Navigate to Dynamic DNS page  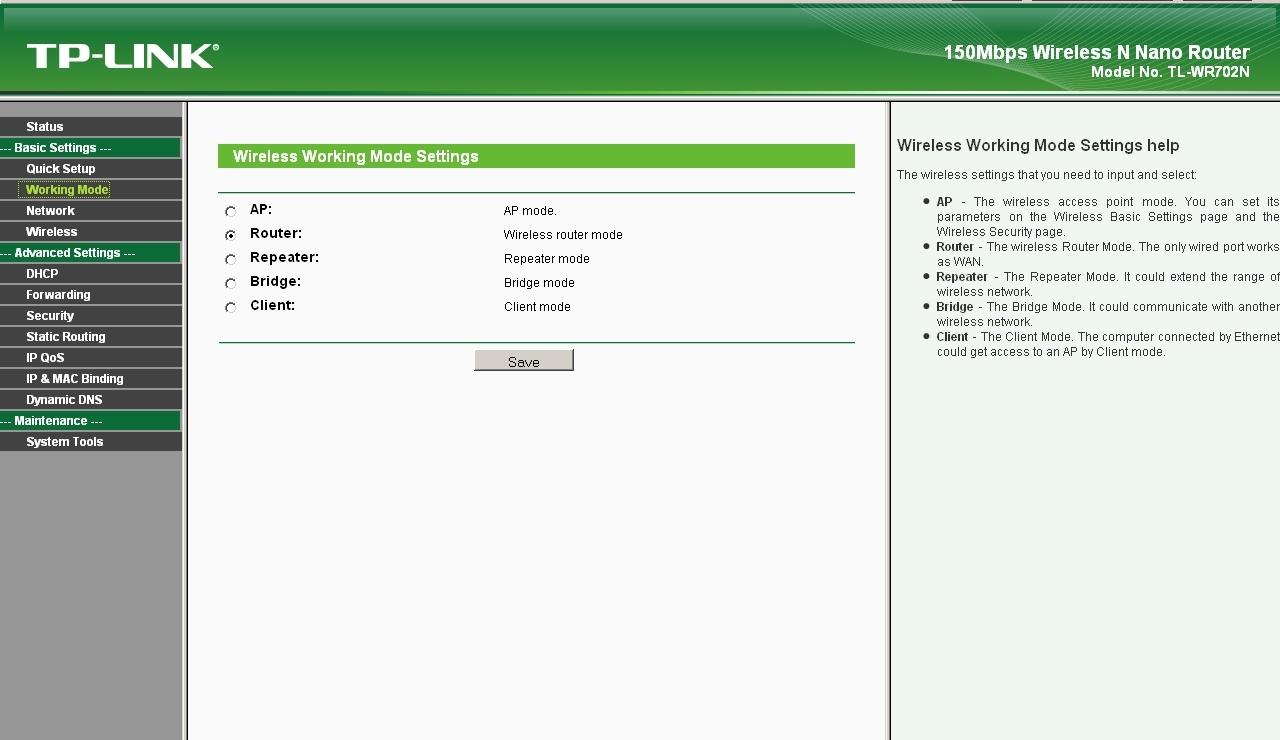pos(64,400)
